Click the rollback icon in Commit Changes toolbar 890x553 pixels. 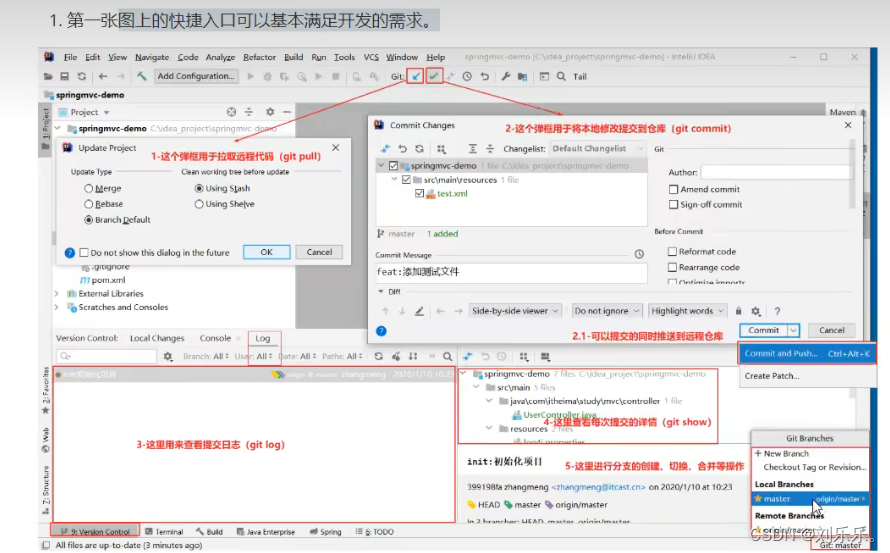pyautogui.click(x=402, y=149)
